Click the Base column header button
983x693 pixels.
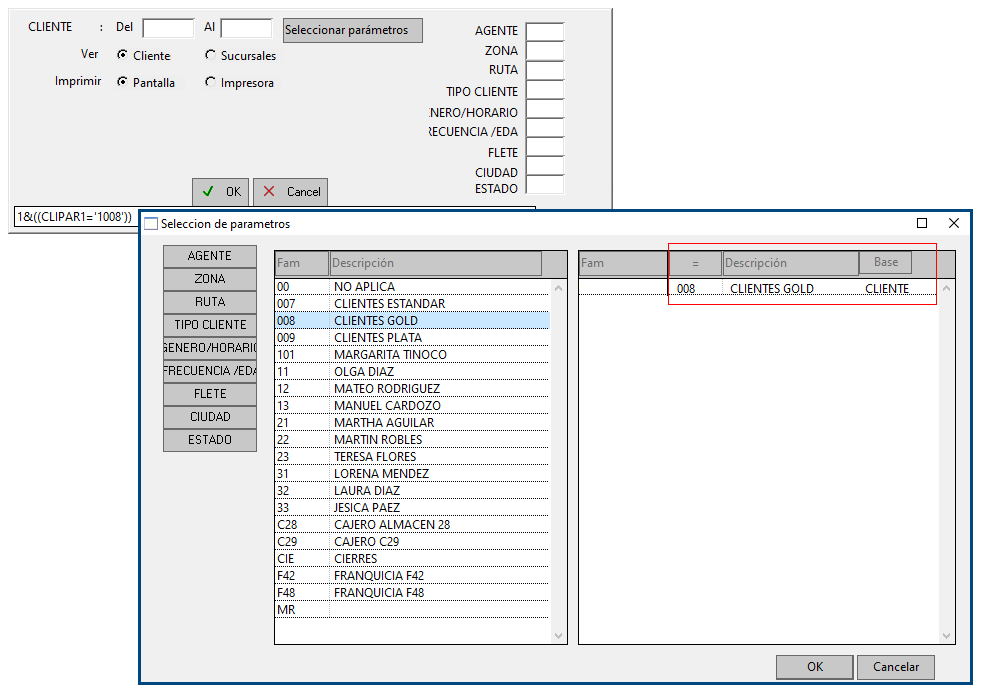(885, 262)
